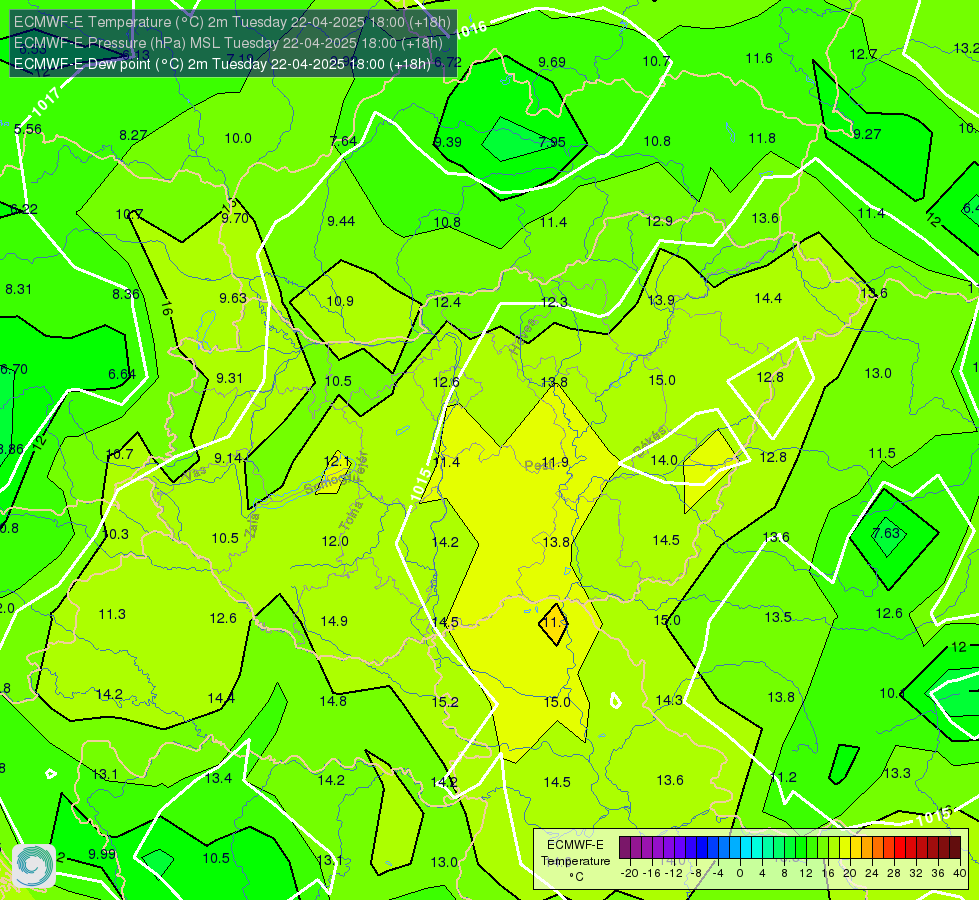Click the 9.69 temperature value

(552, 62)
